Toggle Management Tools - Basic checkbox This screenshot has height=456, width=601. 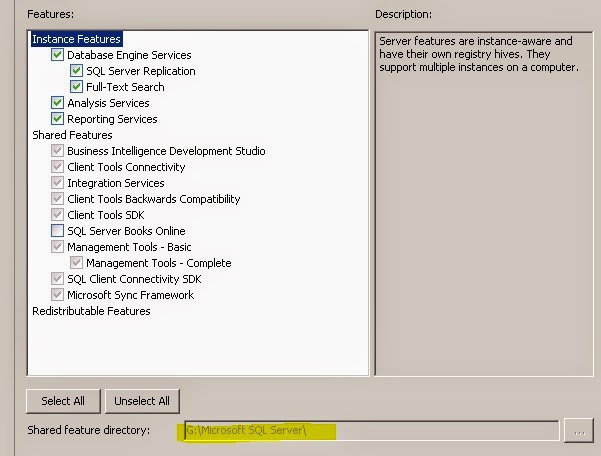(57, 246)
